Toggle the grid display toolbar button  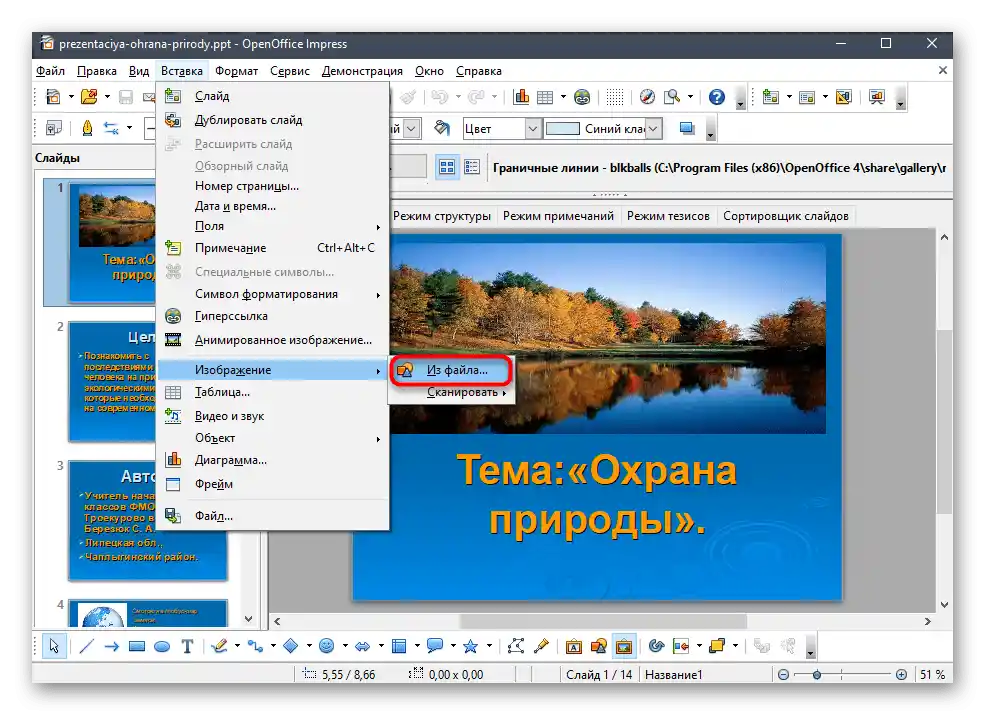[615, 97]
